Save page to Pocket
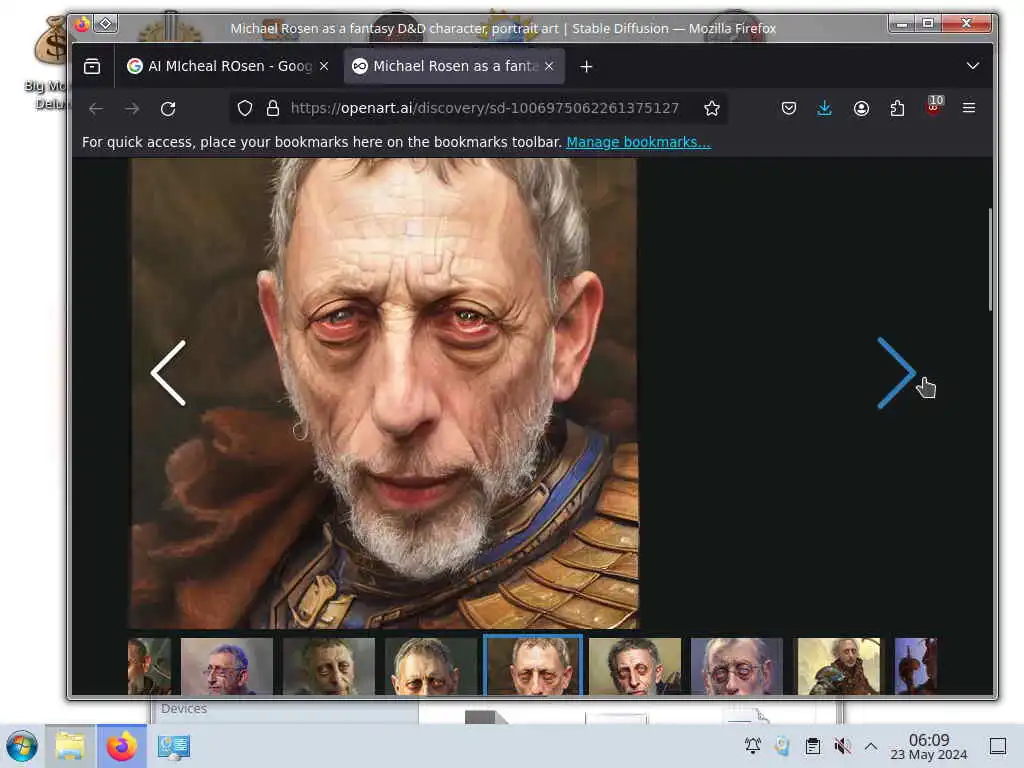This screenshot has width=1024, height=768. click(789, 108)
